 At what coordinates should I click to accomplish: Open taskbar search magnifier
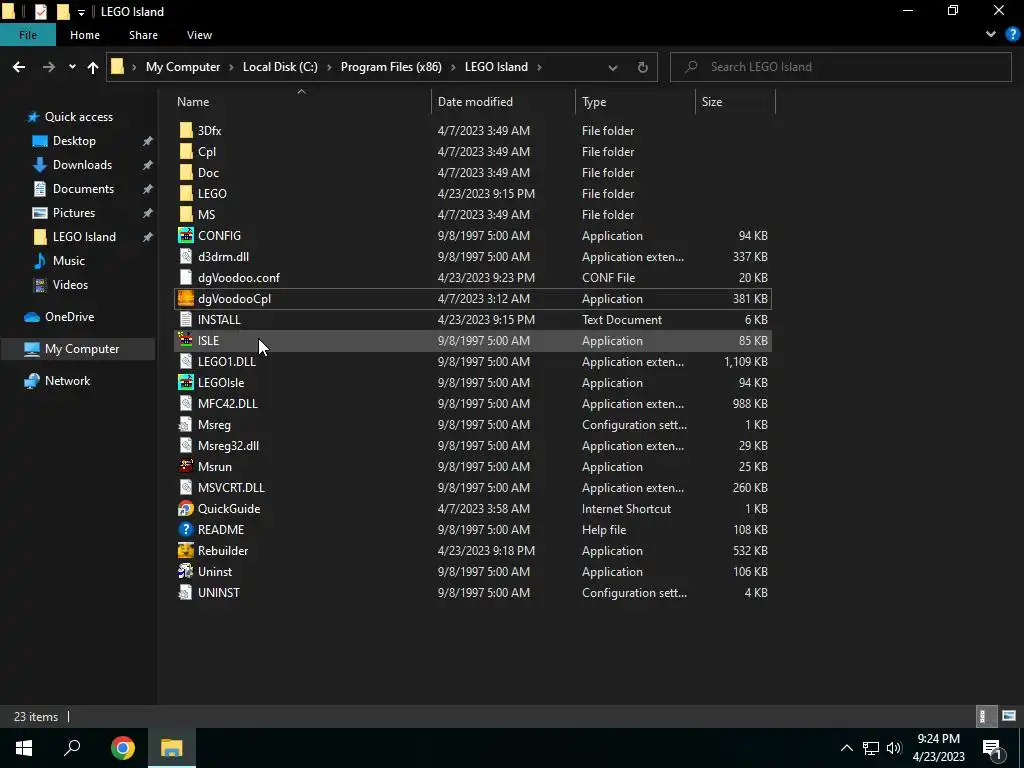(72, 748)
